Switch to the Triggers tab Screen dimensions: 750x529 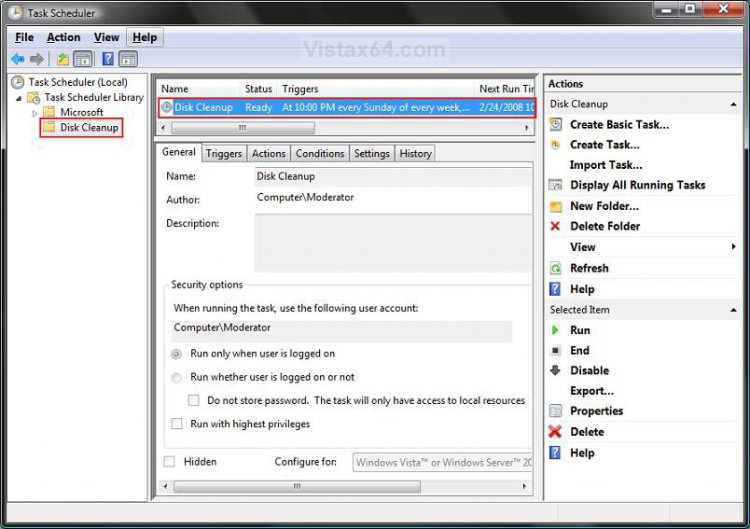[x=223, y=154]
